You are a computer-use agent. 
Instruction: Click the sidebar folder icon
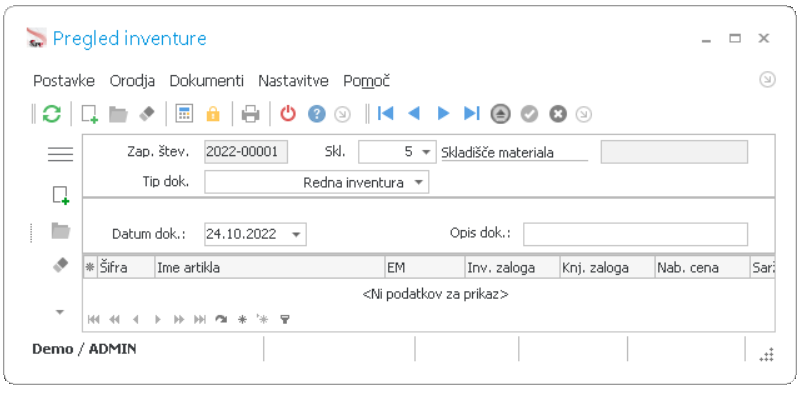(x=61, y=231)
